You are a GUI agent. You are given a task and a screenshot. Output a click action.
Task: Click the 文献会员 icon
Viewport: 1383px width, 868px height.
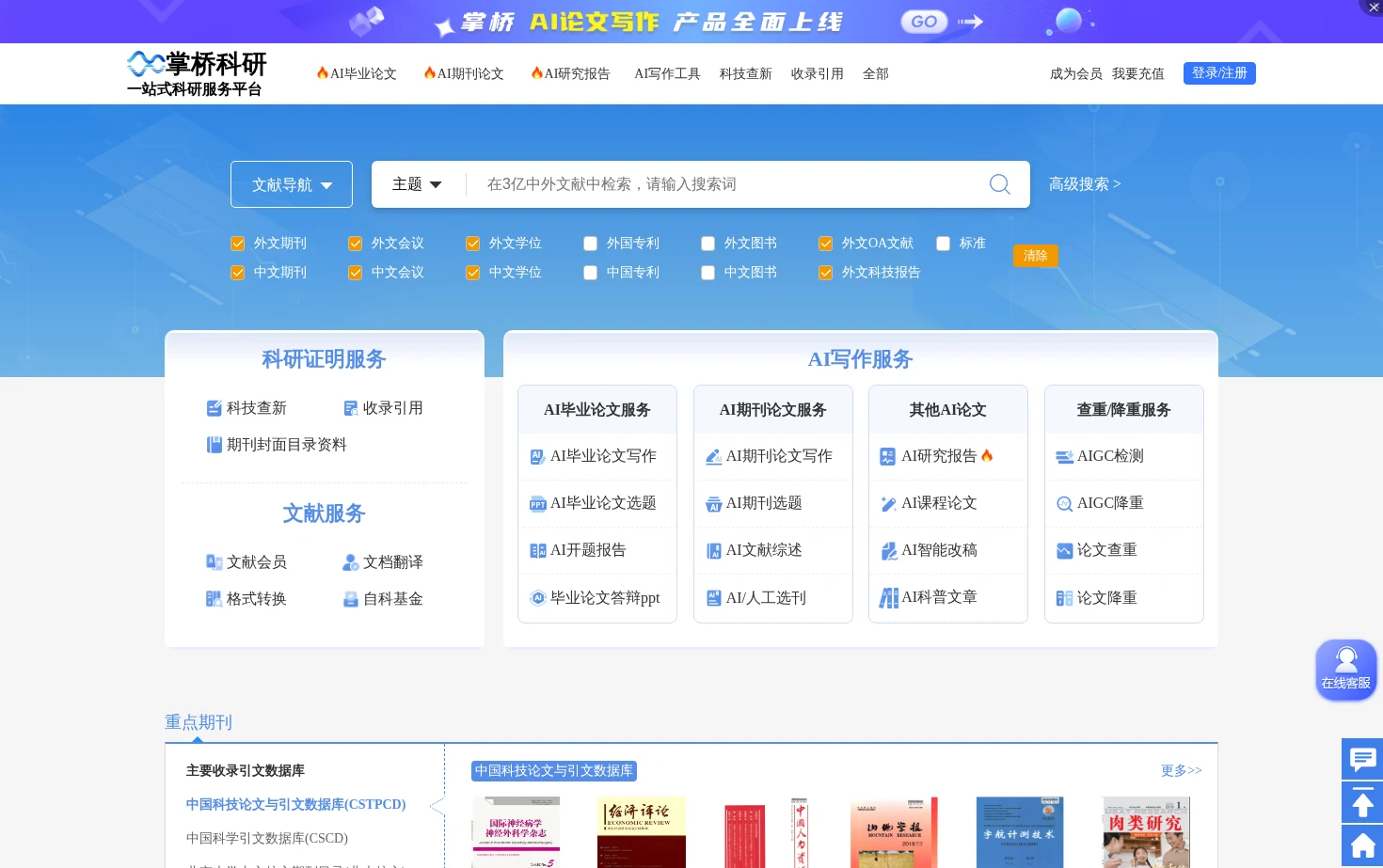tap(215, 562)
